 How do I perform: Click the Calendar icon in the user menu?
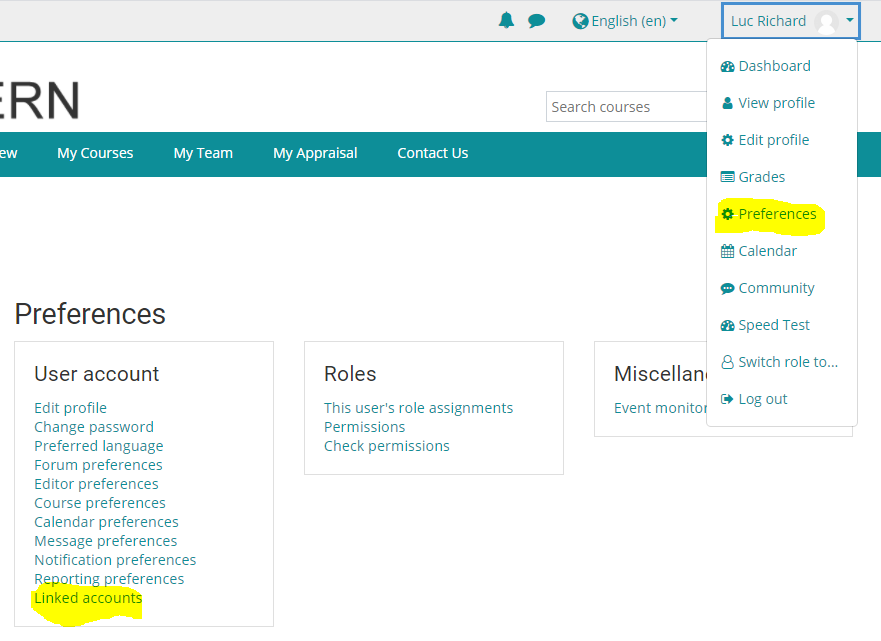click(x=727, y=251)
